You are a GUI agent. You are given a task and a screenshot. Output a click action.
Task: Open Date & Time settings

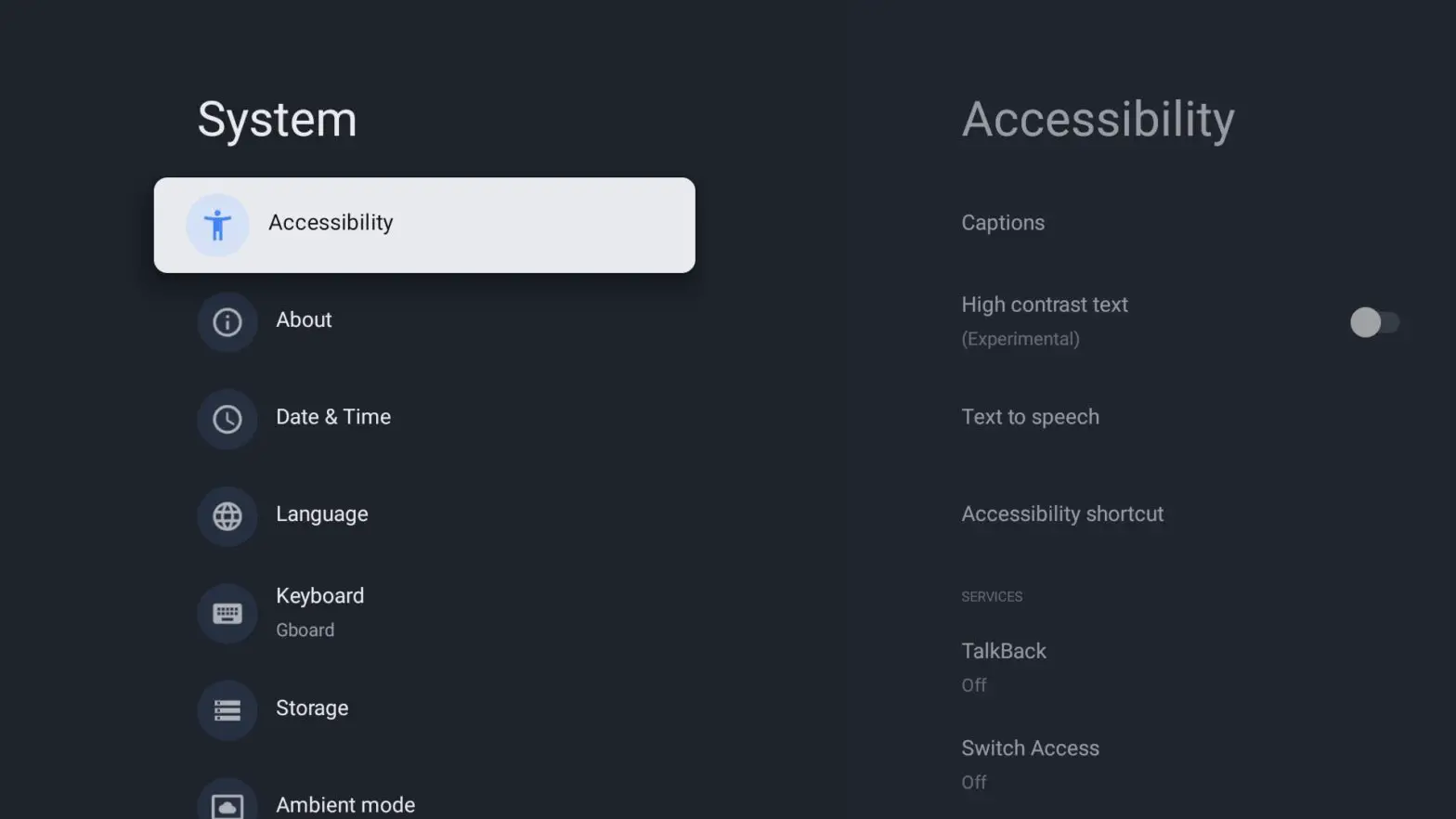[333, 417]
